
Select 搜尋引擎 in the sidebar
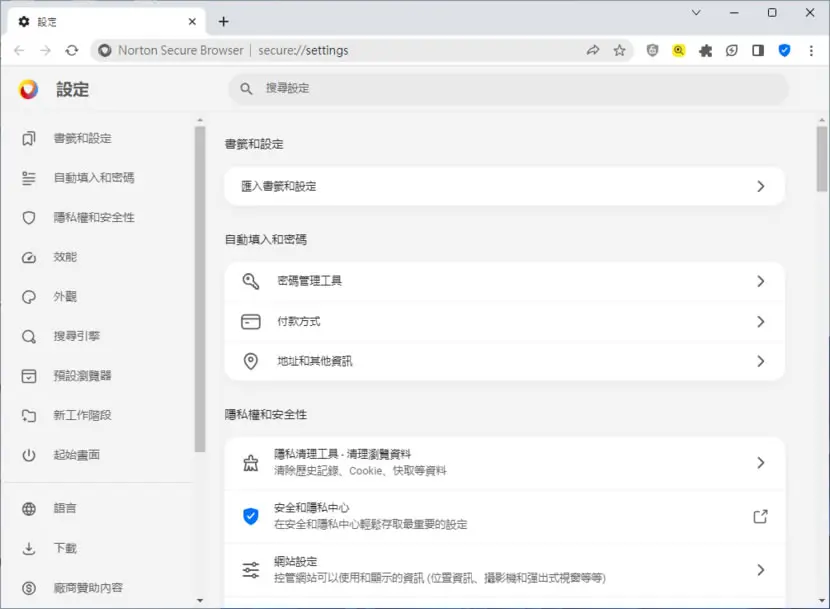point(77,336)
